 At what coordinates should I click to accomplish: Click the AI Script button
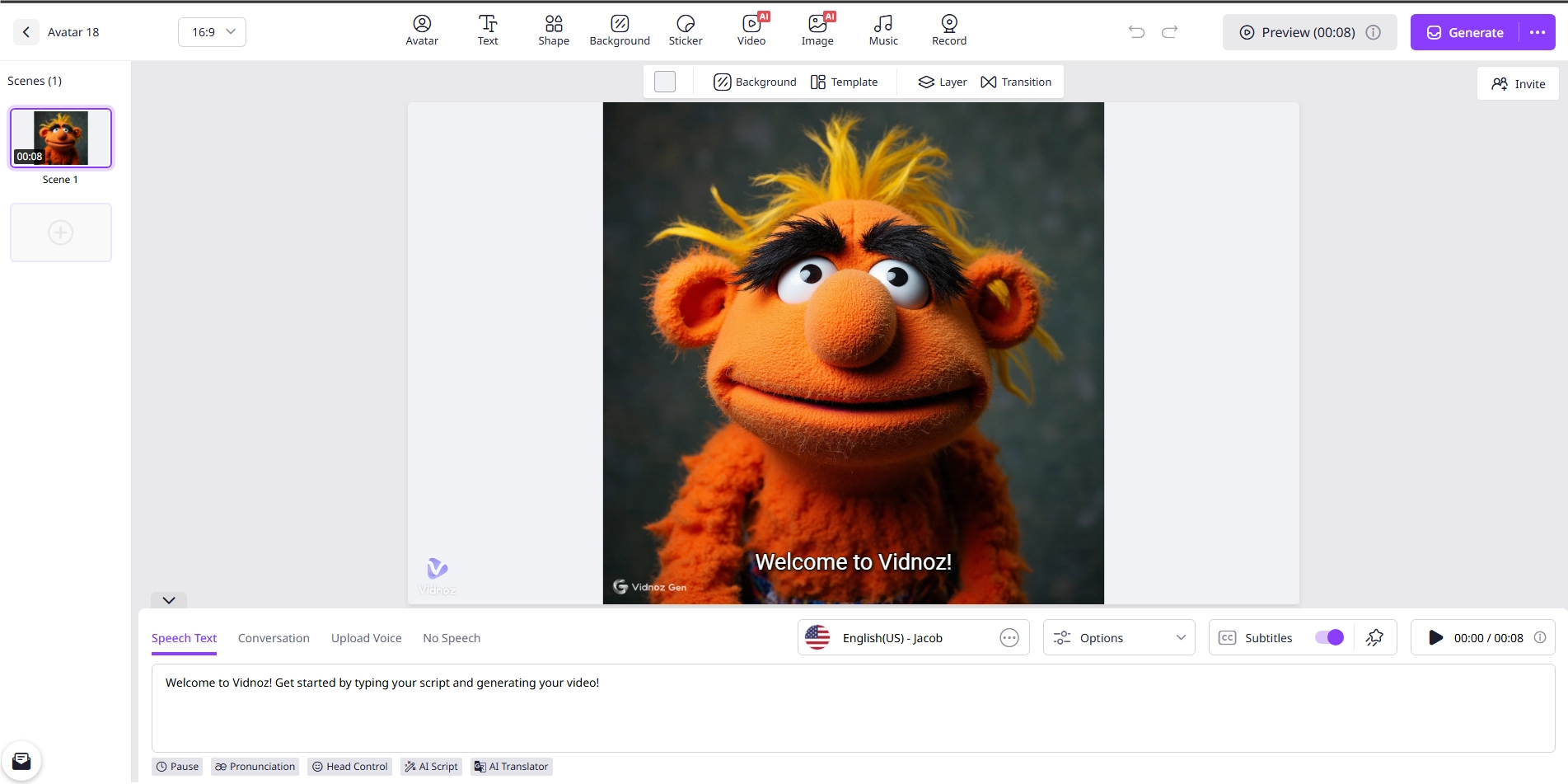coord(431,766)
